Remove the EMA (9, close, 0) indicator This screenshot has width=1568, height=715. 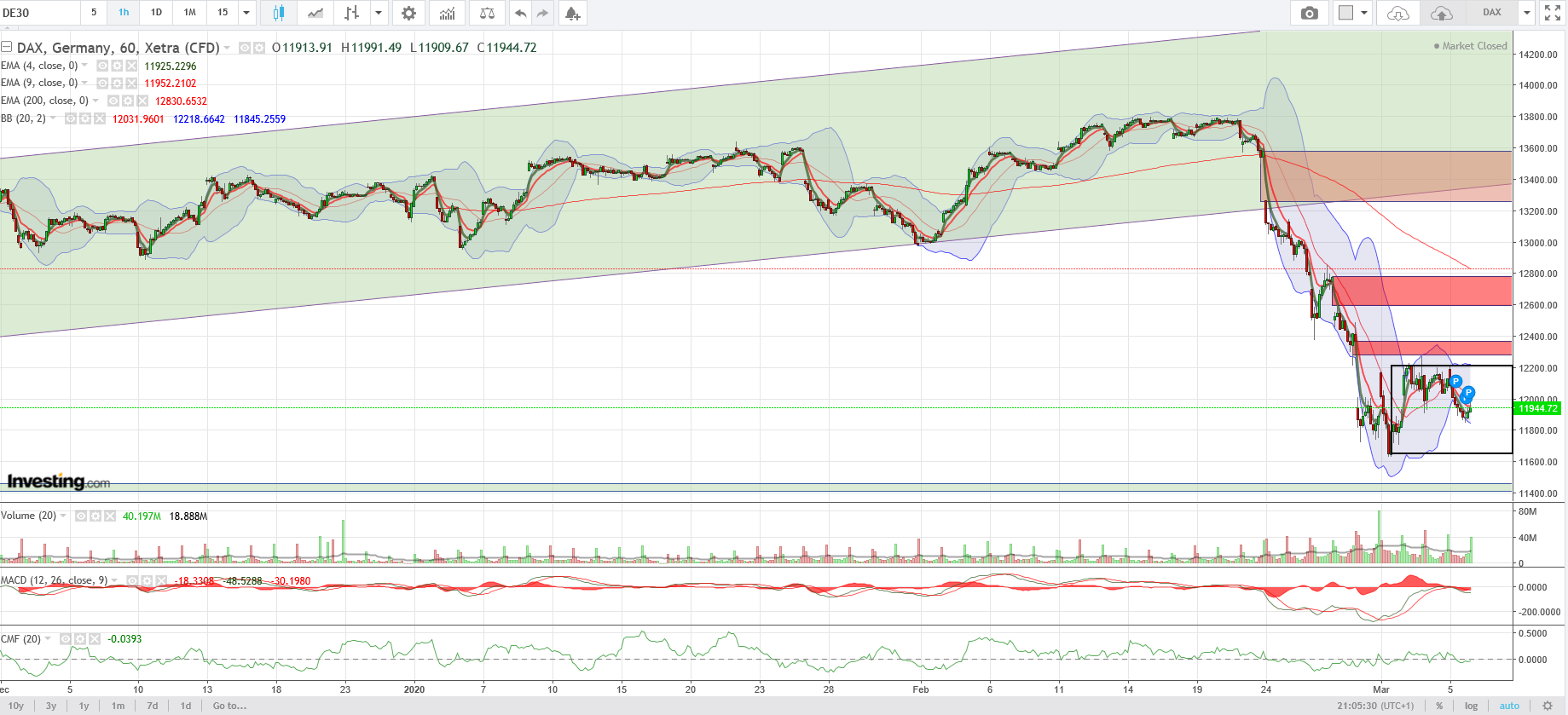click(131, 83)
